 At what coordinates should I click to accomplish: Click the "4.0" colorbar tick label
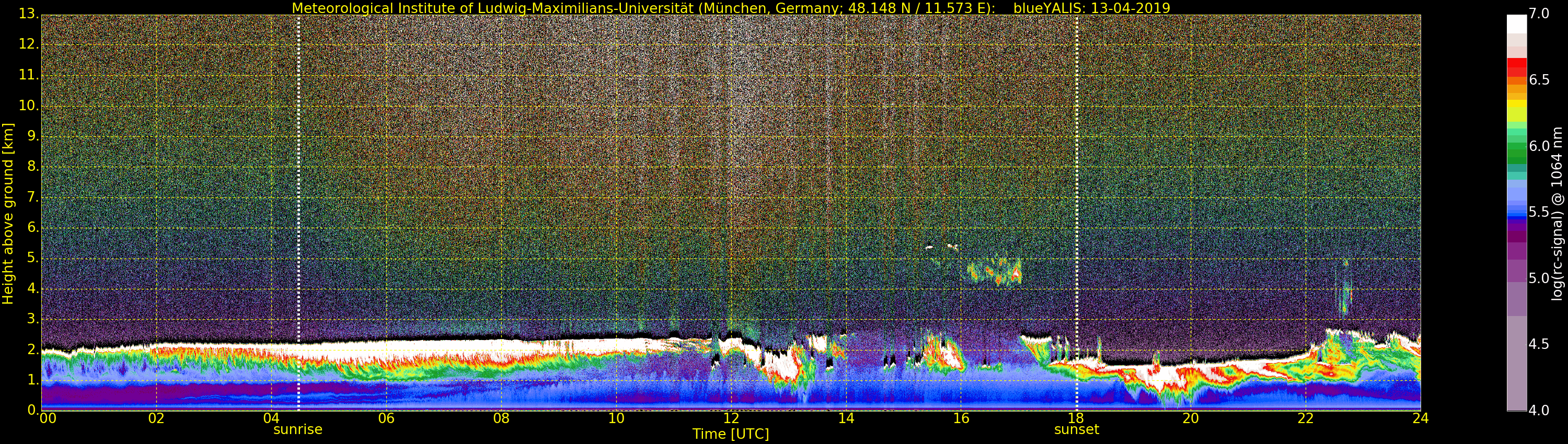1538,411
